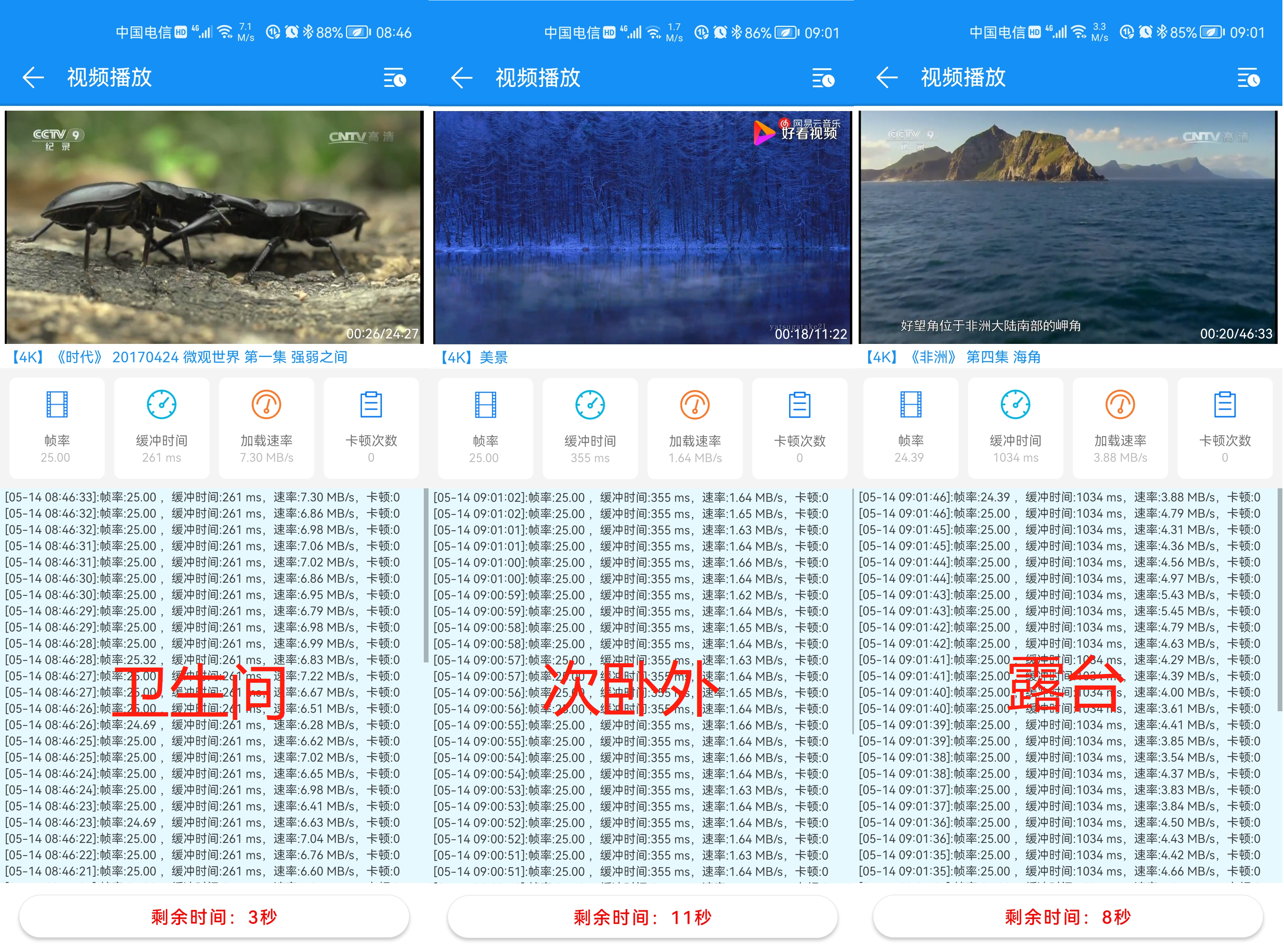Image resolution: width=1284 pixels, height=952 pixels.
Task: Open the playback history list icon at top right of the first screen
Action: click(394, 78)
